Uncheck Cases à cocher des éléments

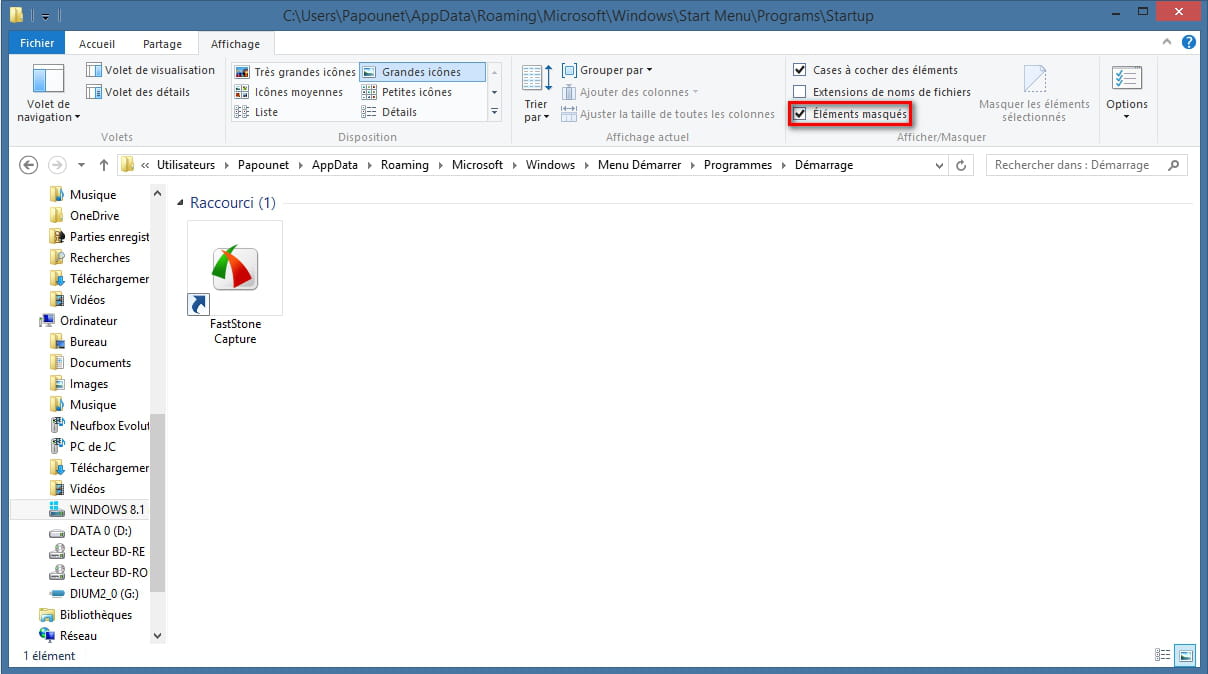pos(800,70)
